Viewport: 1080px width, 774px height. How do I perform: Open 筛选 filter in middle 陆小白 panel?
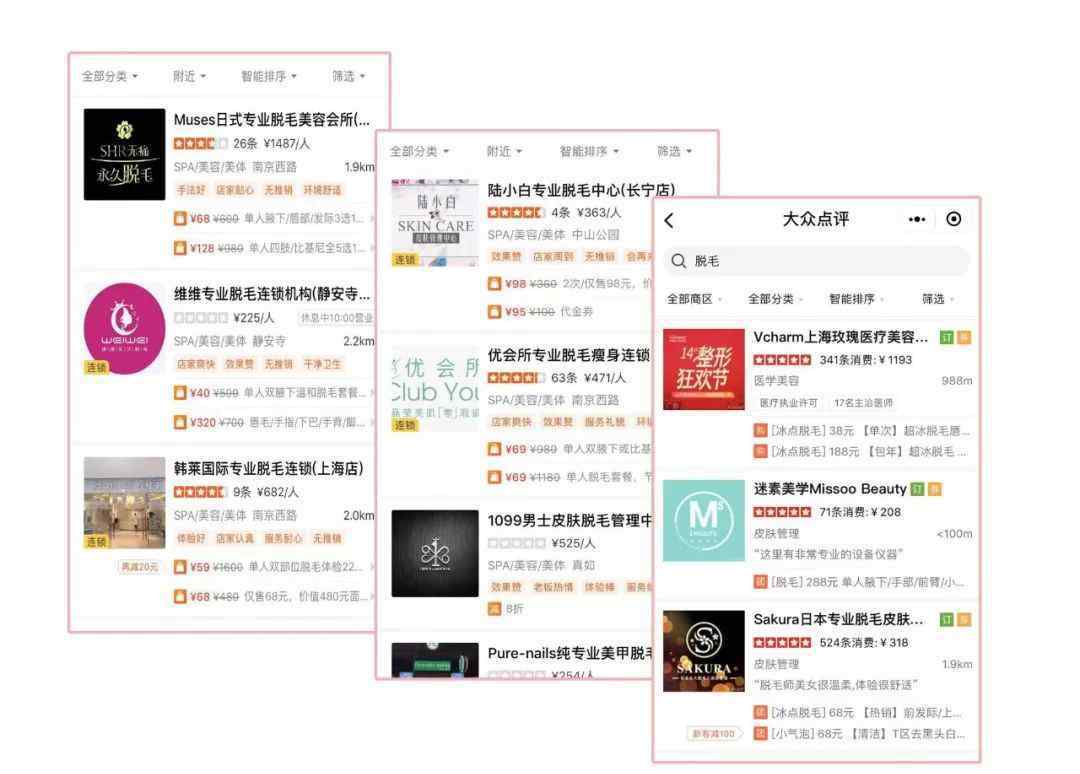click(x=674, y=151)
